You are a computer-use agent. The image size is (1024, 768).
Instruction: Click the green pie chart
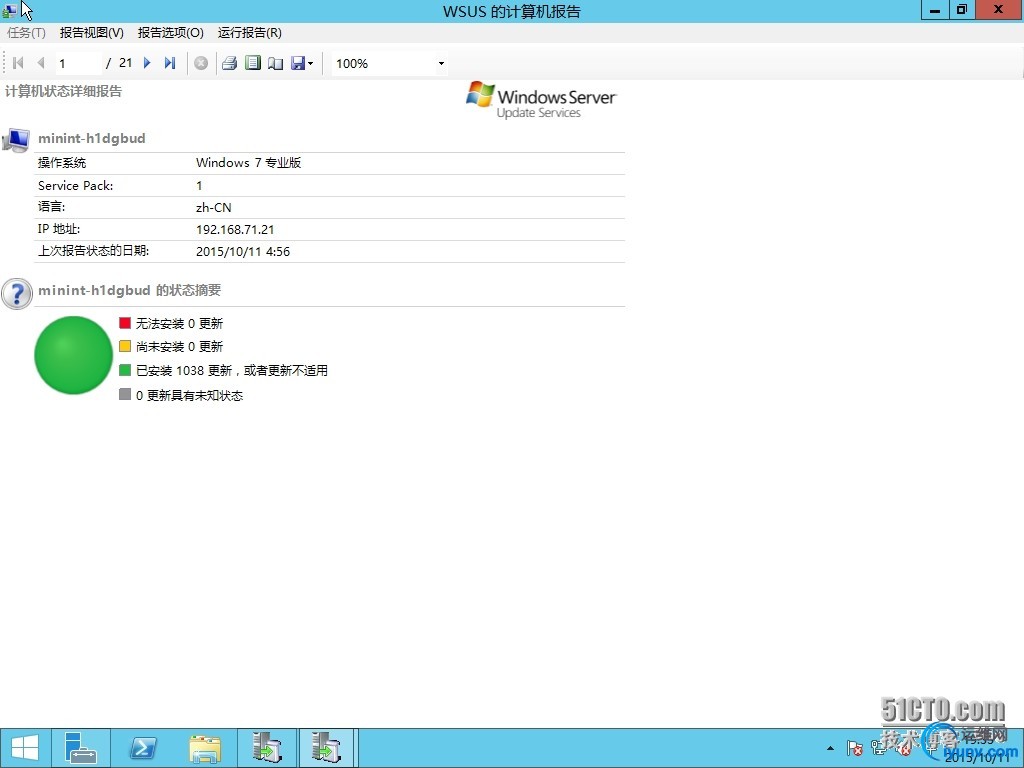(73, 355)
